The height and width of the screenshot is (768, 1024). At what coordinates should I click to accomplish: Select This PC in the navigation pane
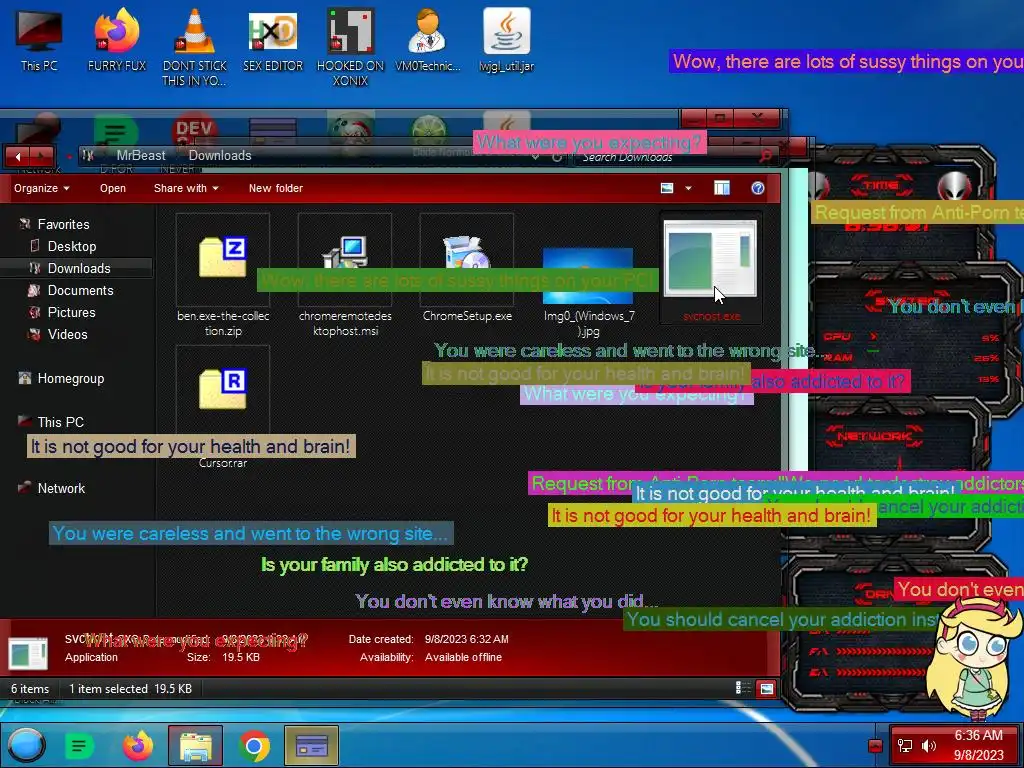(52, 422)
